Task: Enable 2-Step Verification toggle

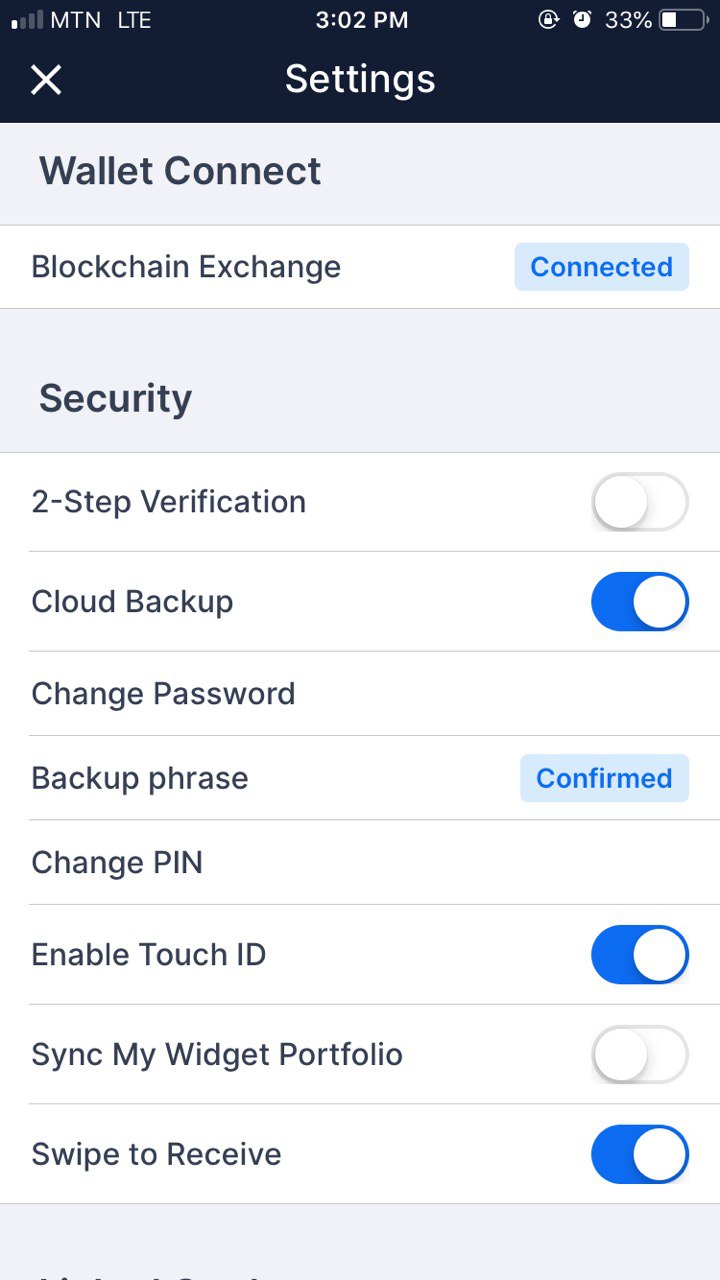Action: coord(639,501)
